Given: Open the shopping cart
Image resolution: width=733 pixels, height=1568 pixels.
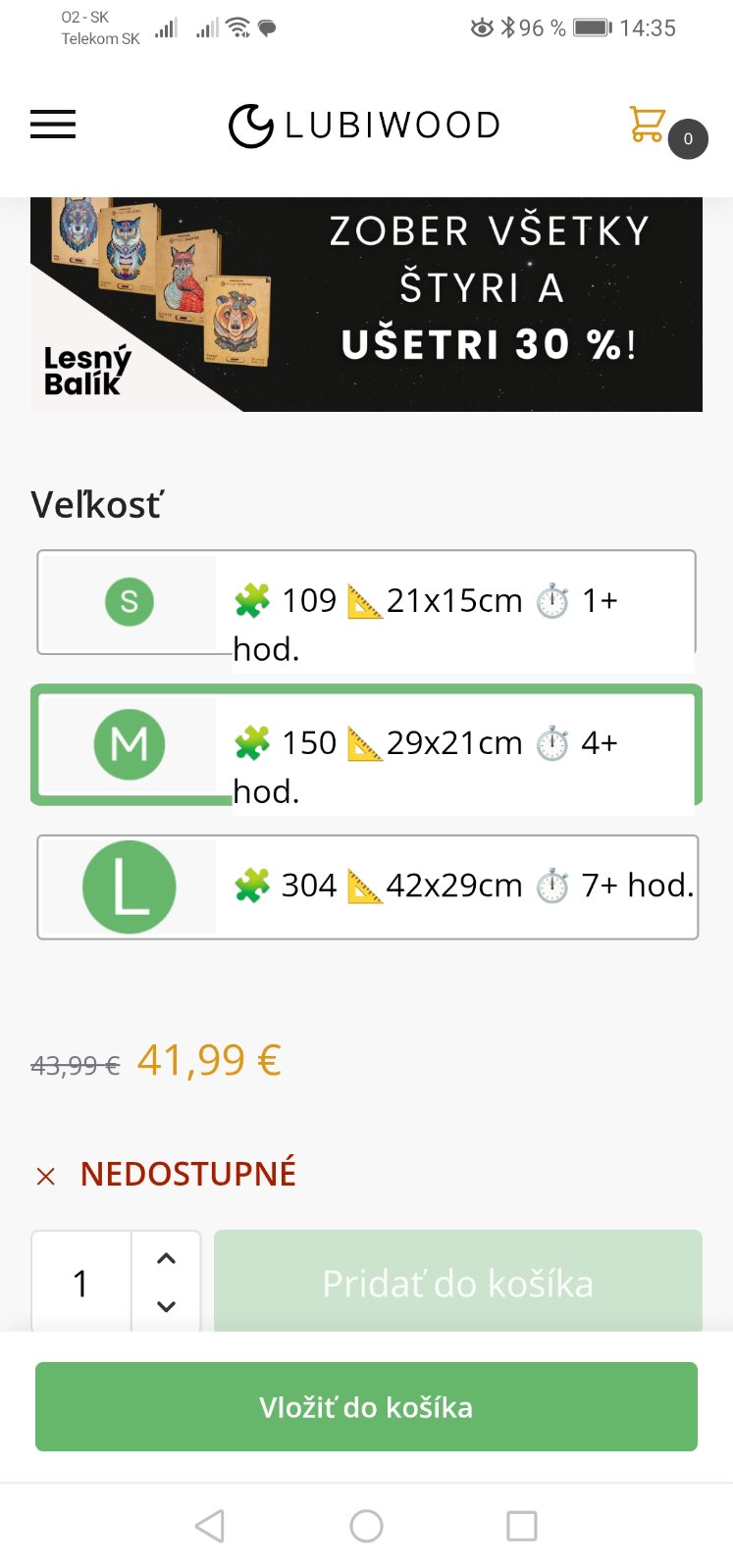Looking at the screenshot, I should (647, 125).
